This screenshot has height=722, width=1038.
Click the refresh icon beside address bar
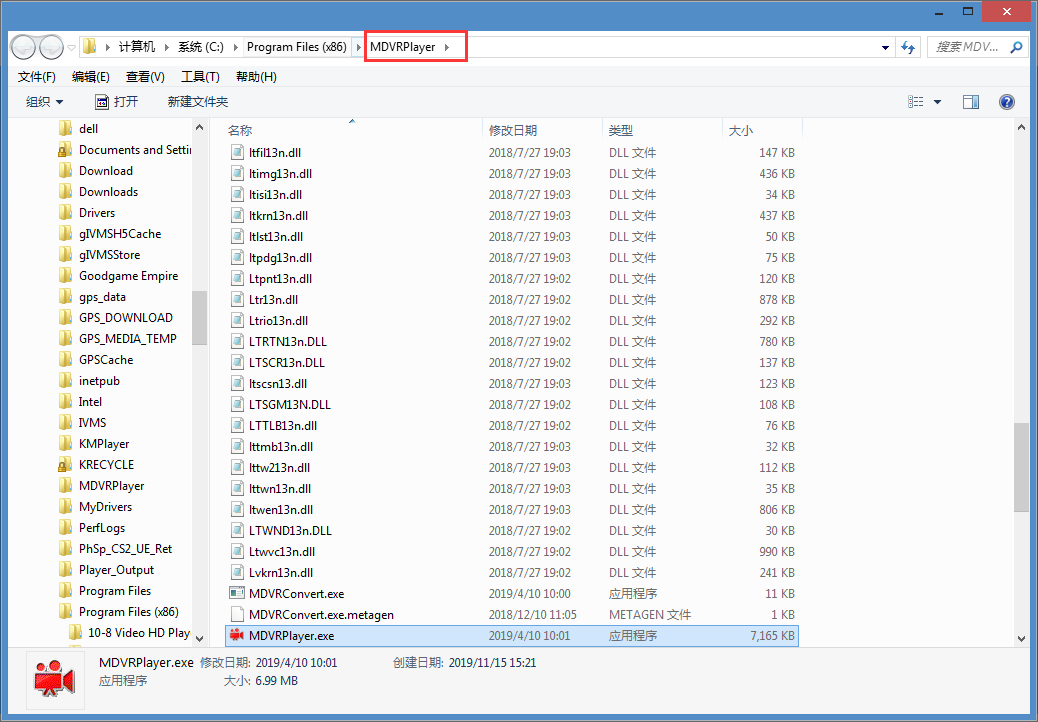pos(908,47)
